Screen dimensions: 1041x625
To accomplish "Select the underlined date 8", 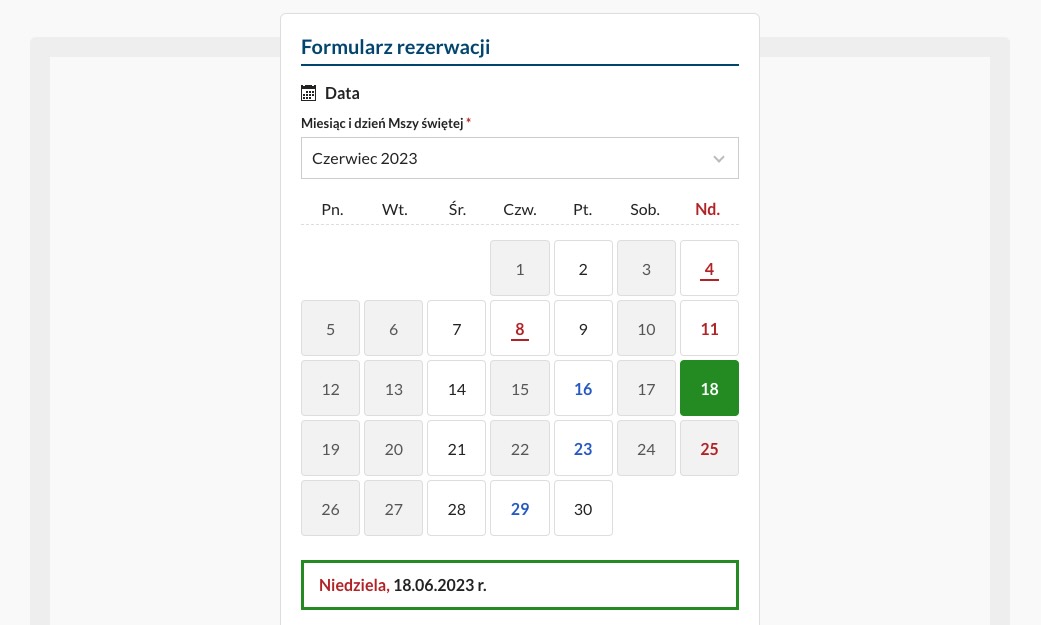I will tap(519, 328).
